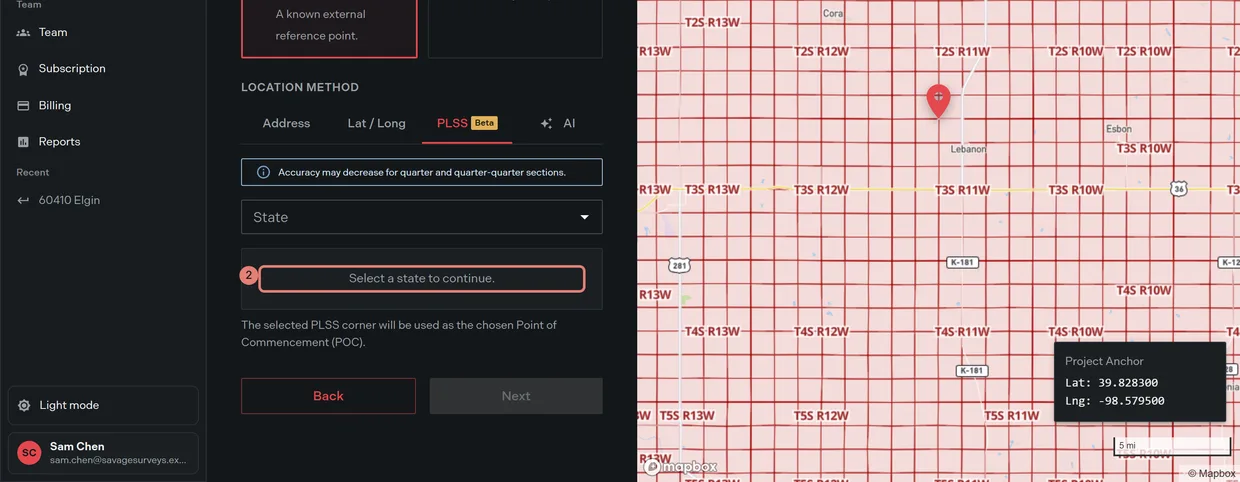Screen dimensions: 1240x482
Task: Select the known external reference point card
Action: point(329,28)
